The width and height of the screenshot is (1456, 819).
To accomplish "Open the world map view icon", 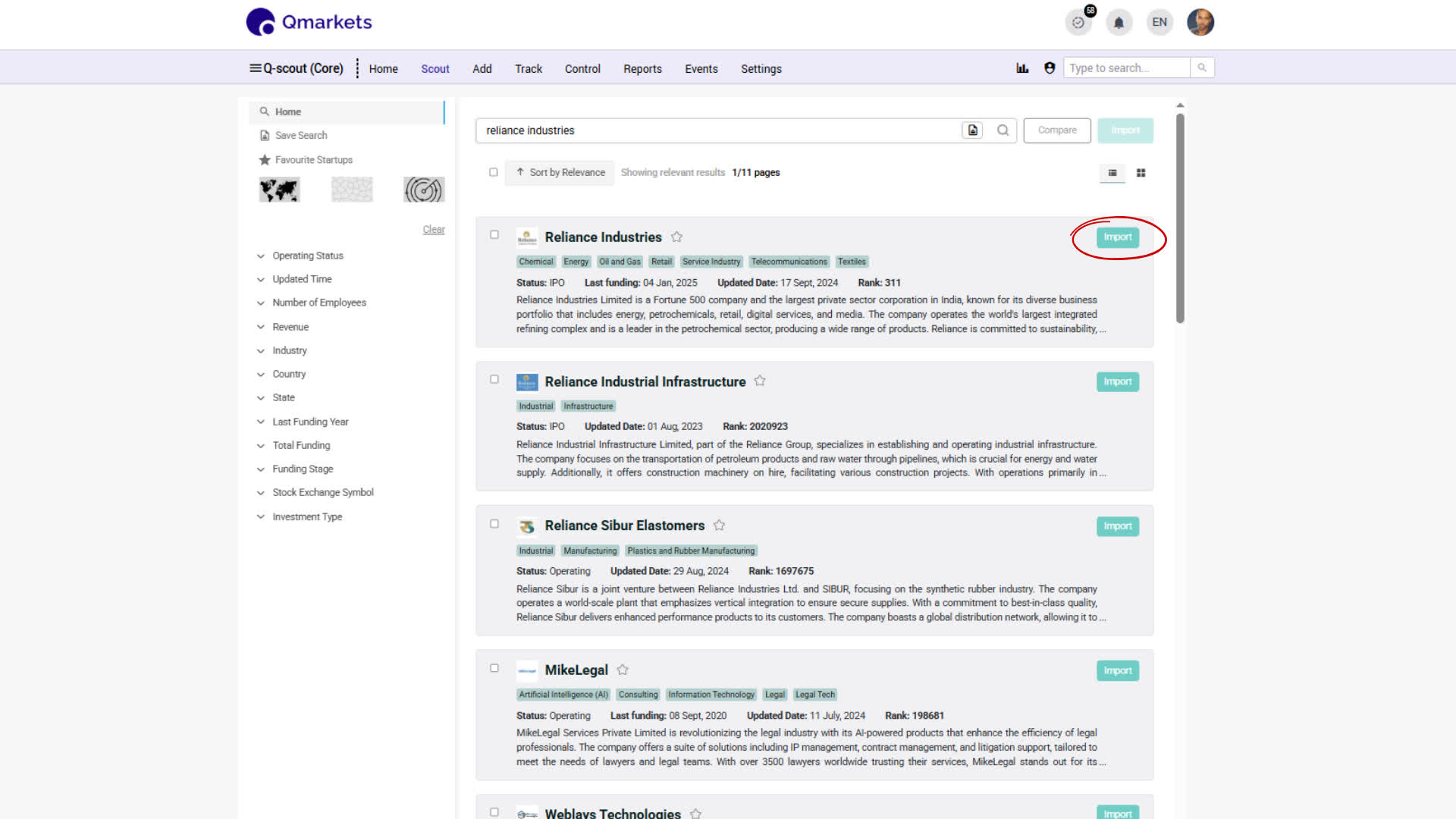I will click(x=279, y=190).
